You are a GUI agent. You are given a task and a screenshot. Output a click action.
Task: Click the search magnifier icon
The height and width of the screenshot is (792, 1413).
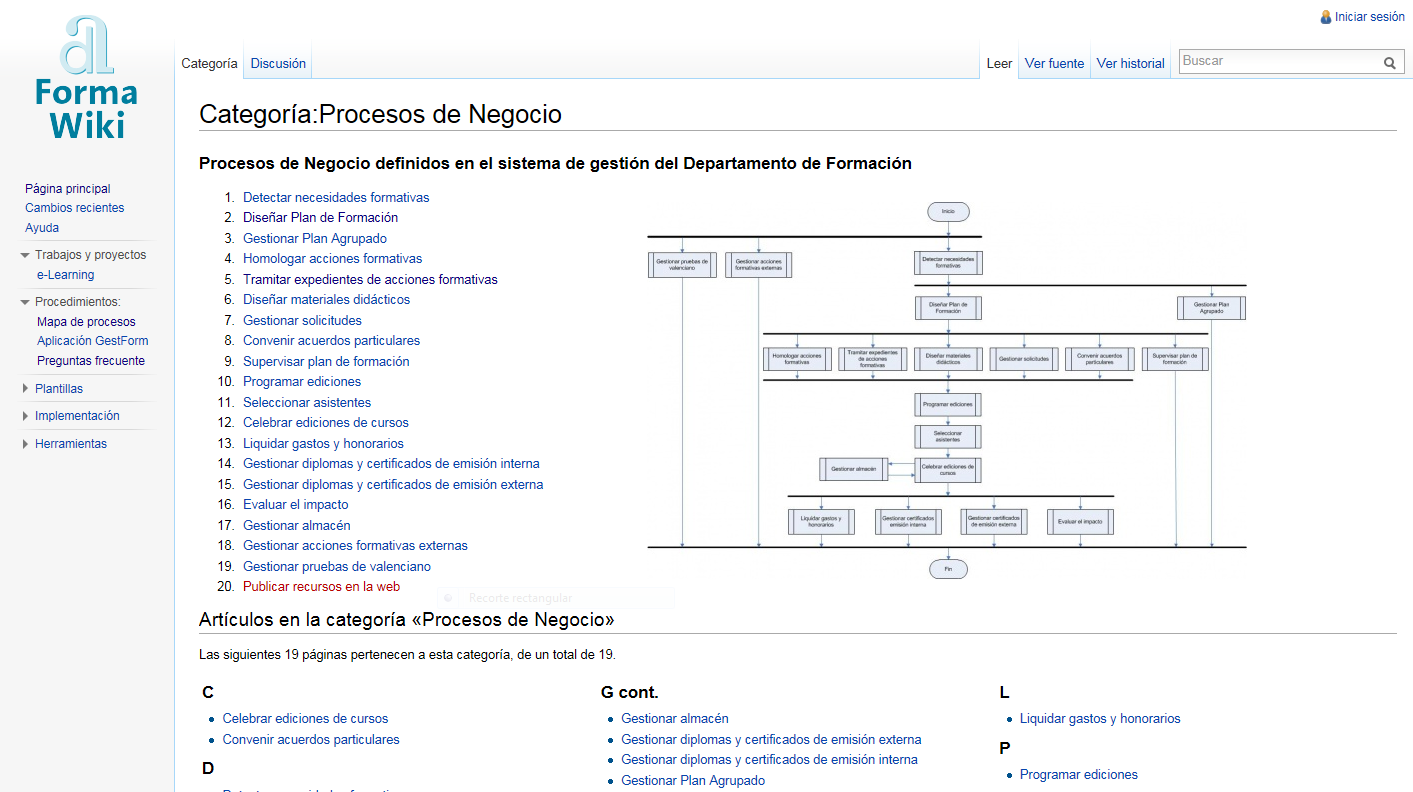(x=1389, y=63)
